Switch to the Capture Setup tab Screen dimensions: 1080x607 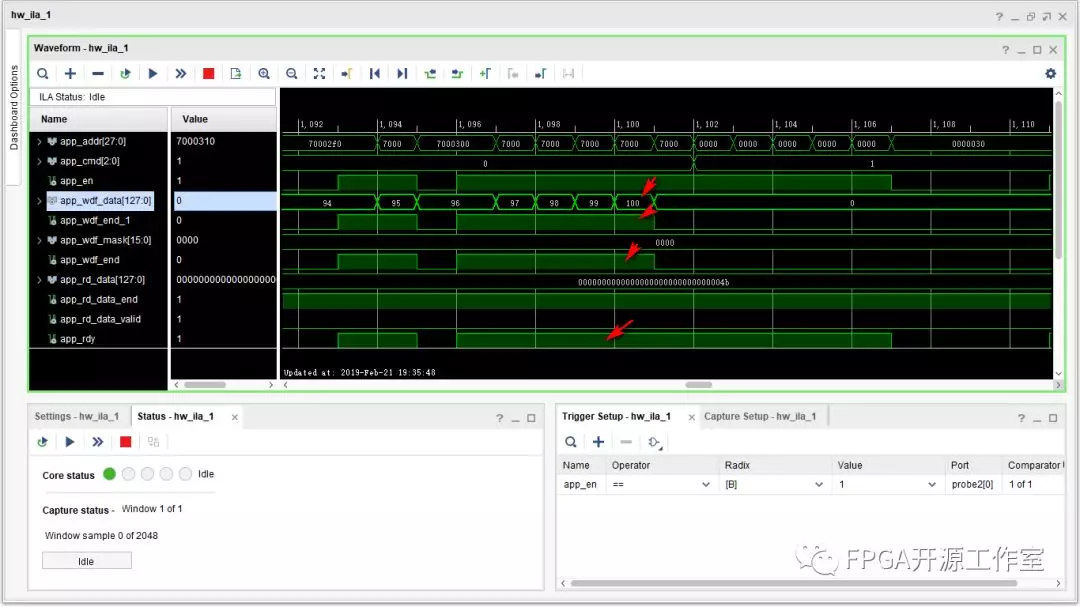click(759, 416)
